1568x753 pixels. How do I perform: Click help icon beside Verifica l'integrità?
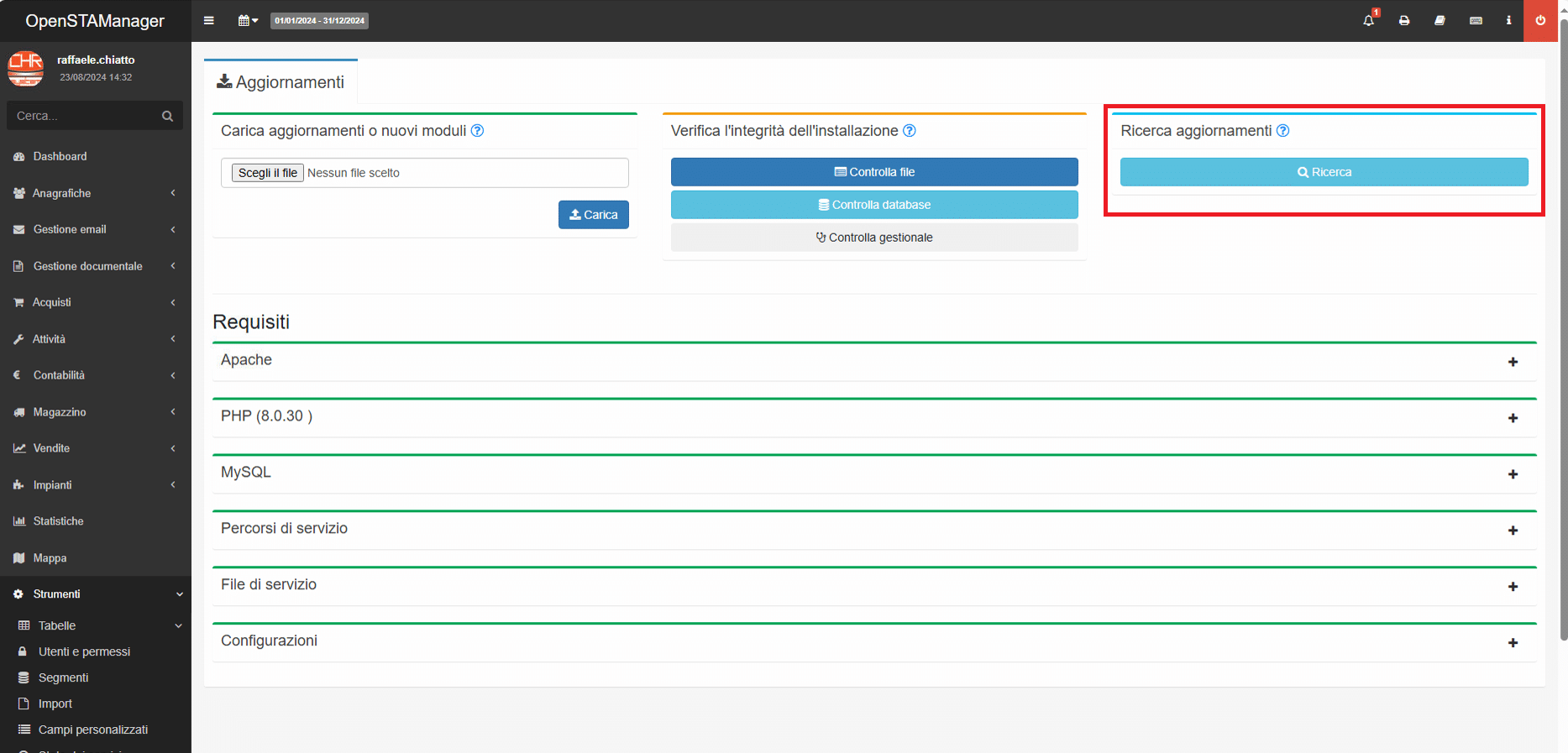[x=910, y=131]
